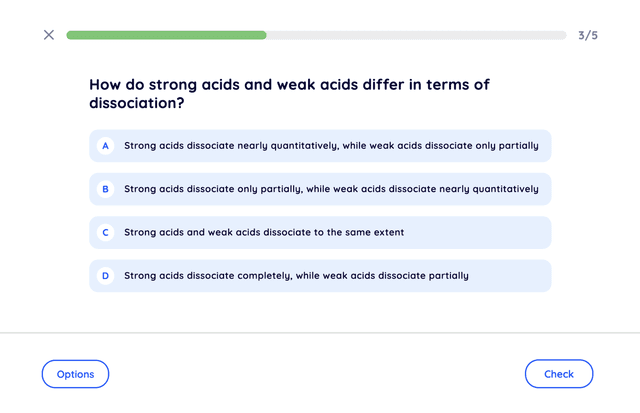Click the 3/5 question counter
640x413 pixels.
tap(588, 35)
